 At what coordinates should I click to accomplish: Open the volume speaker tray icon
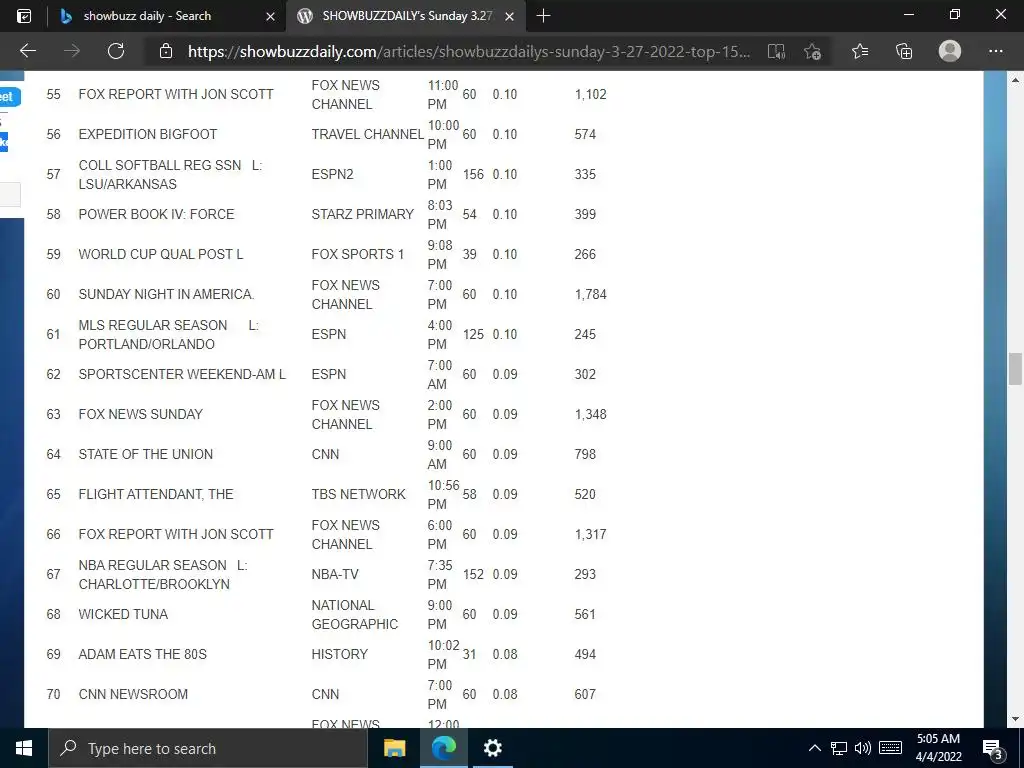(x=863, y=748)
